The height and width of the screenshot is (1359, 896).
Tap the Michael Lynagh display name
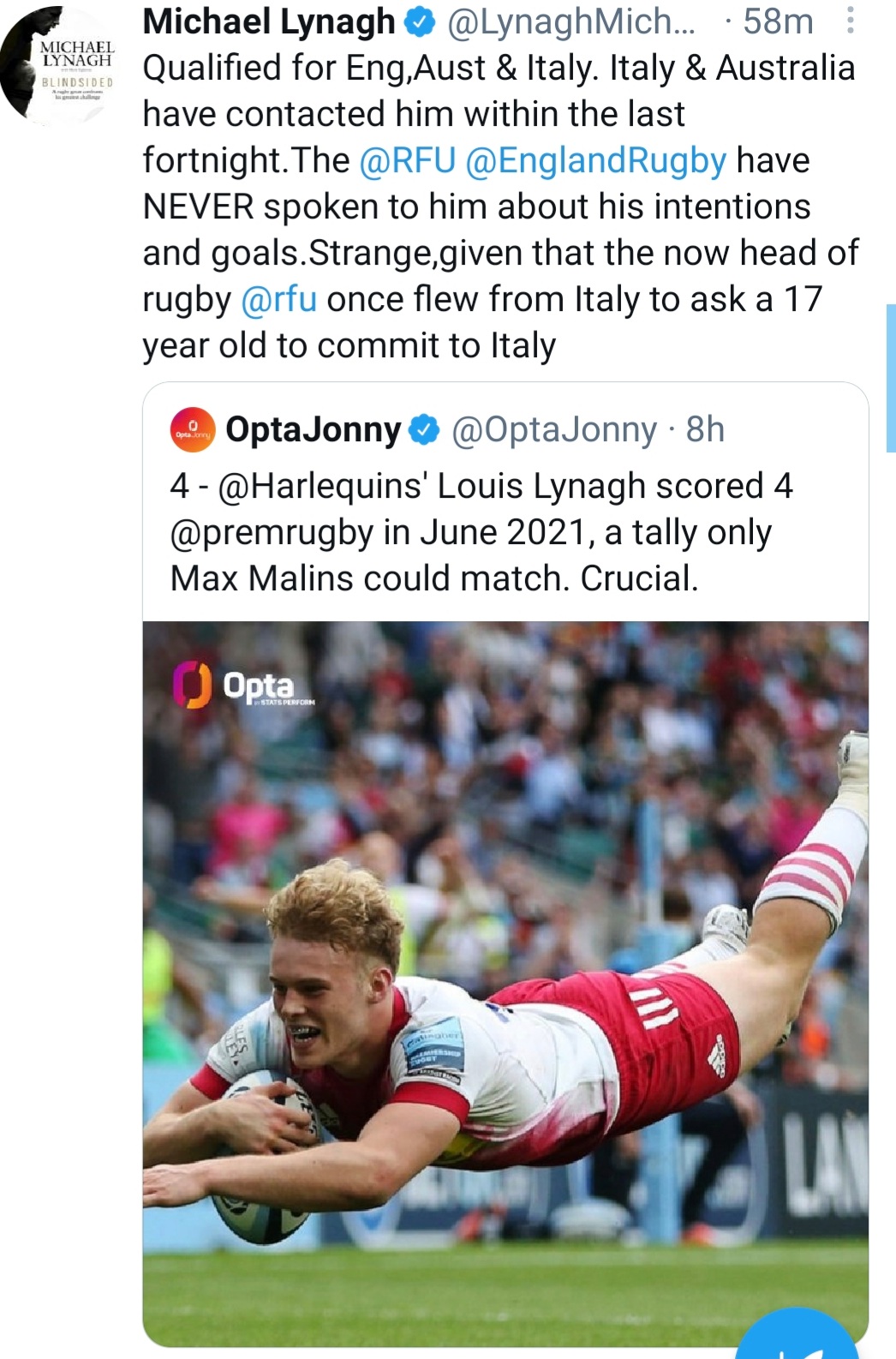click(x=269, y=21)
